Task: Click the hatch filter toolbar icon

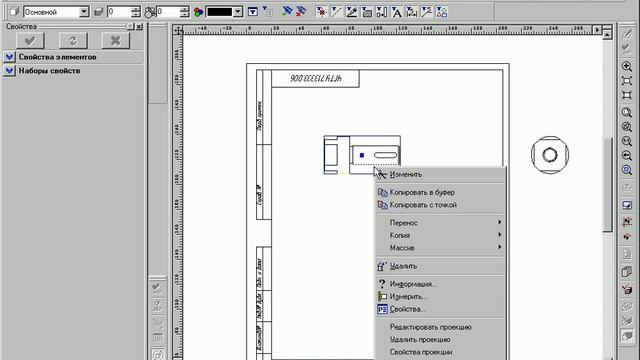Action: (367, 12)
